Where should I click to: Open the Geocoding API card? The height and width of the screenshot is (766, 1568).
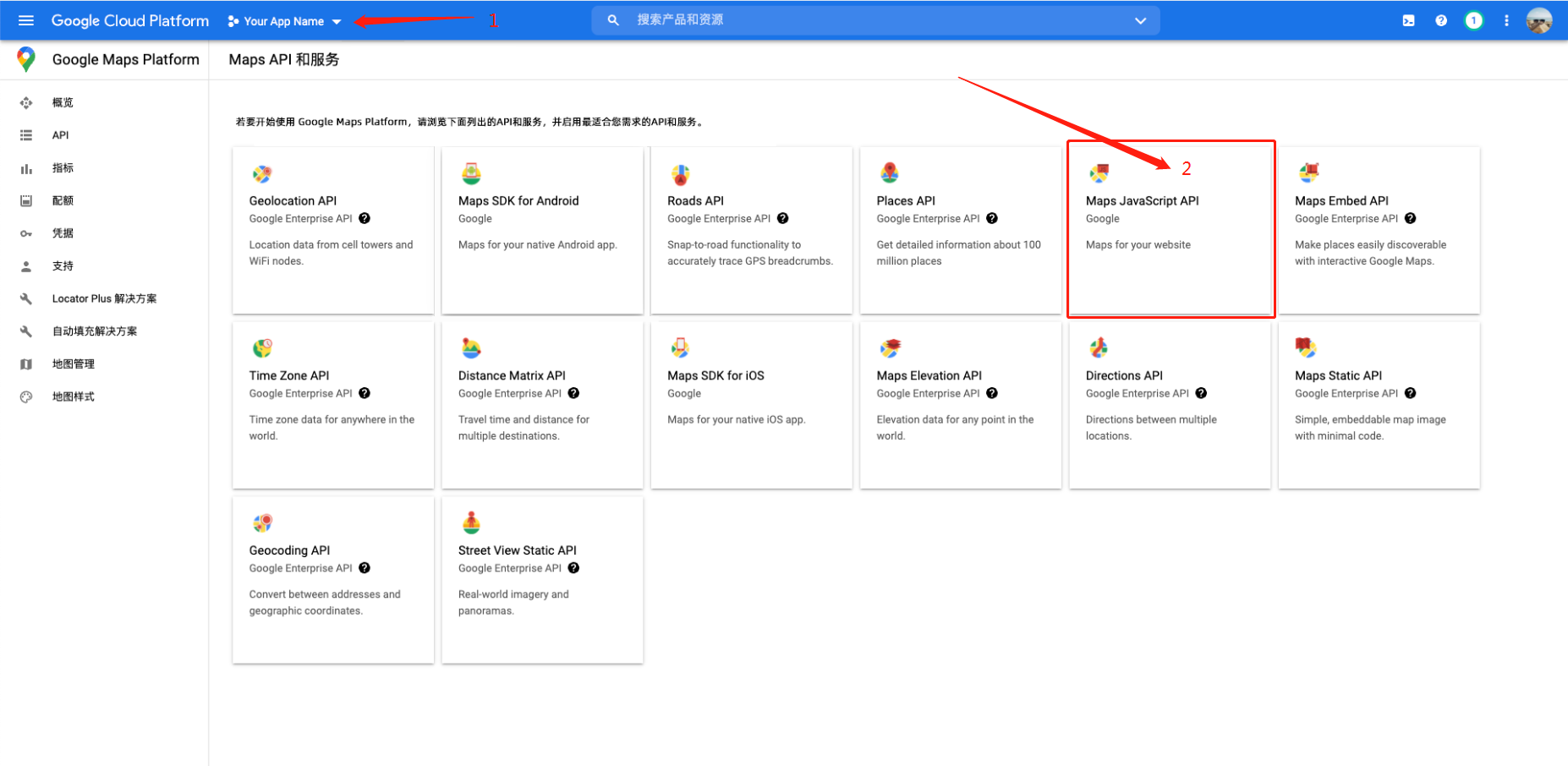333,580
